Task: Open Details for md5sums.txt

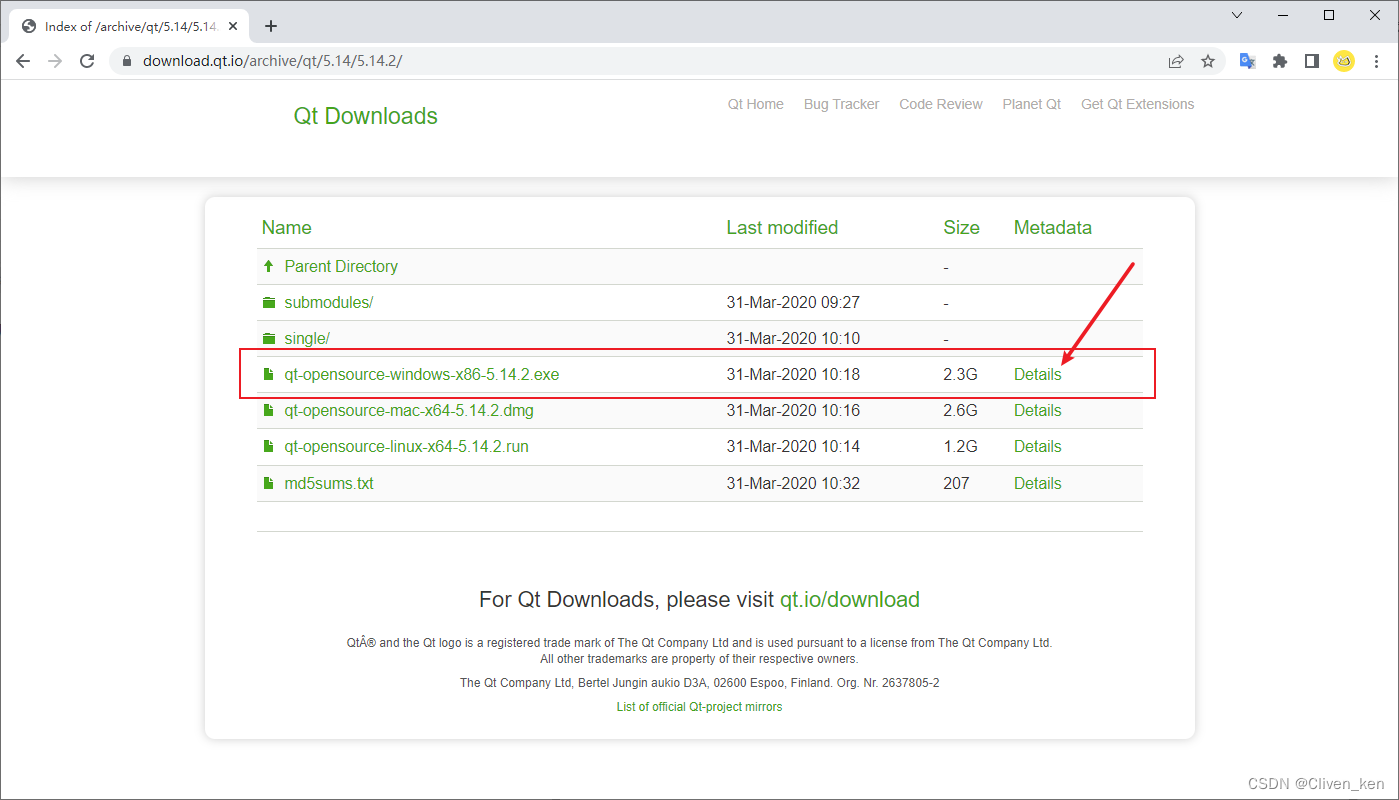Action: (1037, 483)
